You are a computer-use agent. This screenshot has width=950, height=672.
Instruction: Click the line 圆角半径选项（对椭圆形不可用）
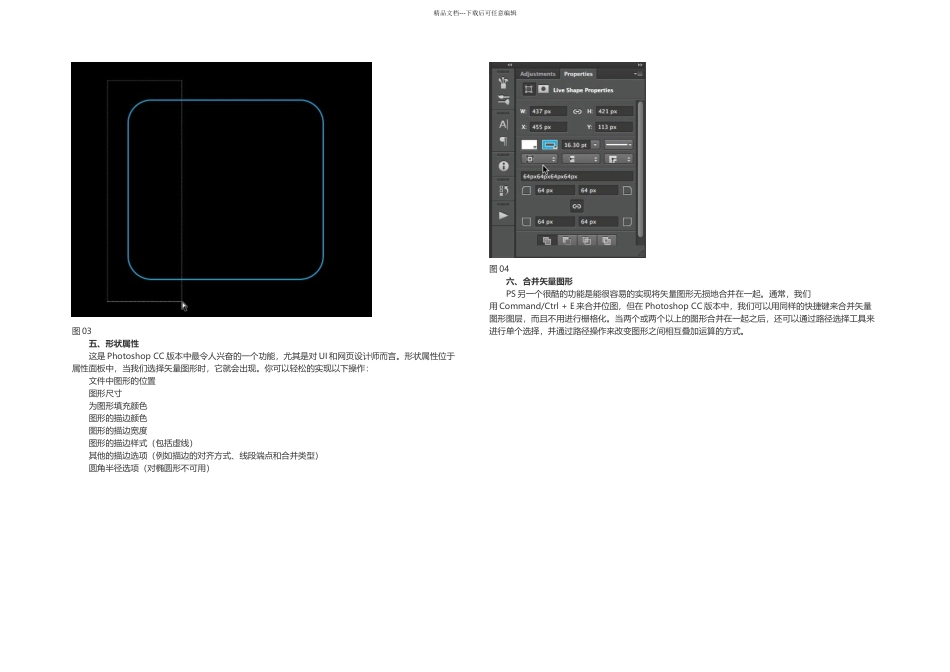click(149, 468)
